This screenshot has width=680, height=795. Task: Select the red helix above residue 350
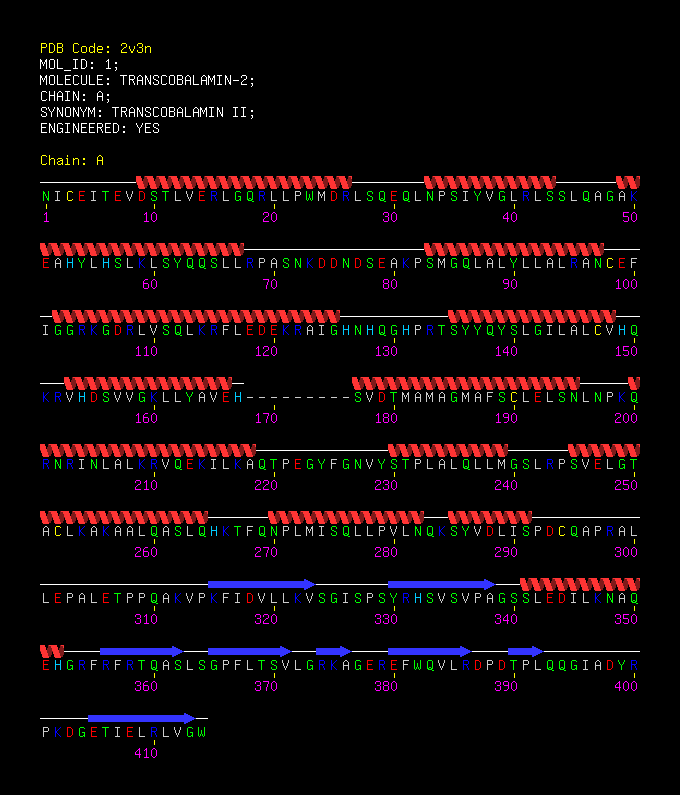580,584
